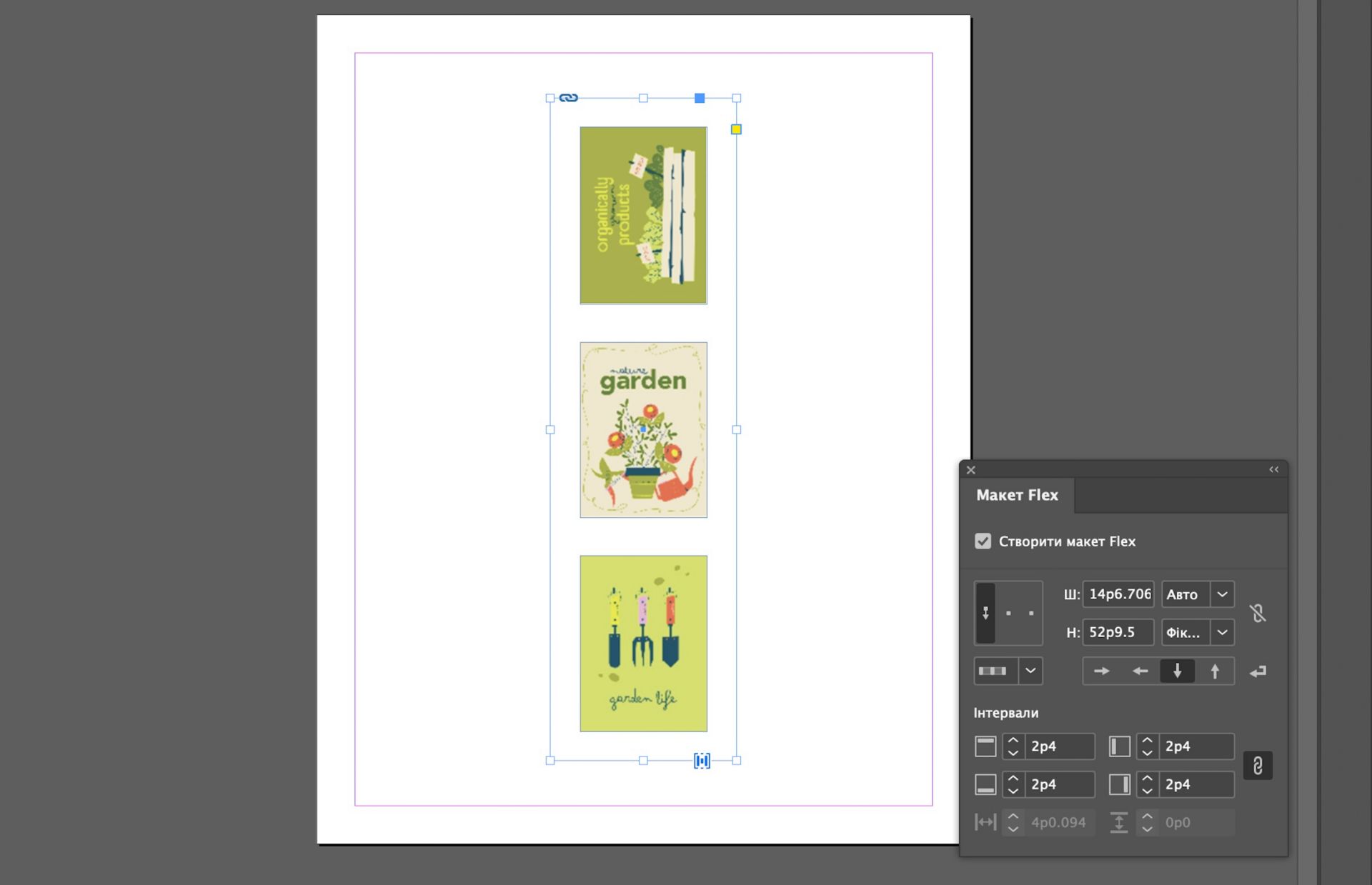Select the top-to-bottom direction arrow
The height and width of the screenshot is (885, 1372).
tap(1177, 671)
